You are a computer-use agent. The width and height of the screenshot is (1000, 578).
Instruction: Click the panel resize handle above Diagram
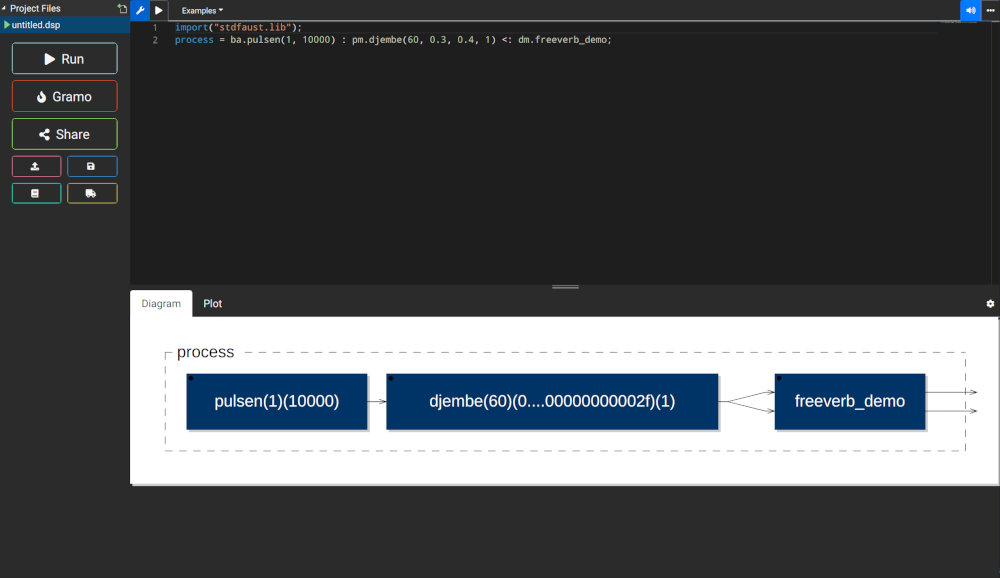click(x=565, y=287)
